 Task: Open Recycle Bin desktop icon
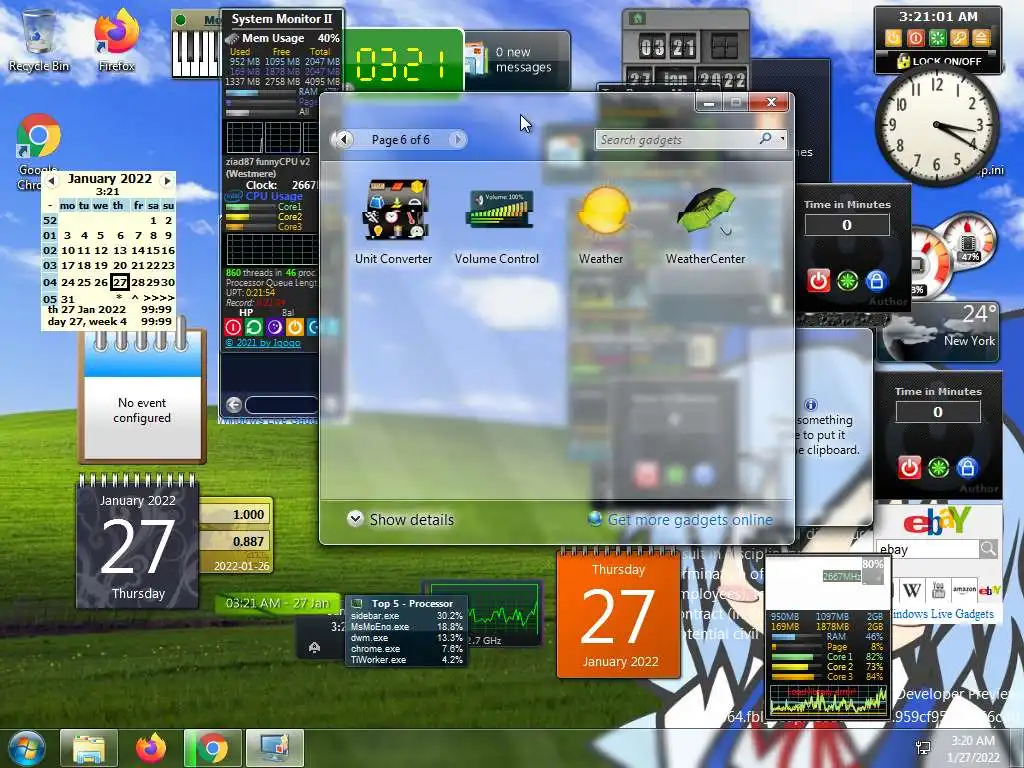click(39, 40)
